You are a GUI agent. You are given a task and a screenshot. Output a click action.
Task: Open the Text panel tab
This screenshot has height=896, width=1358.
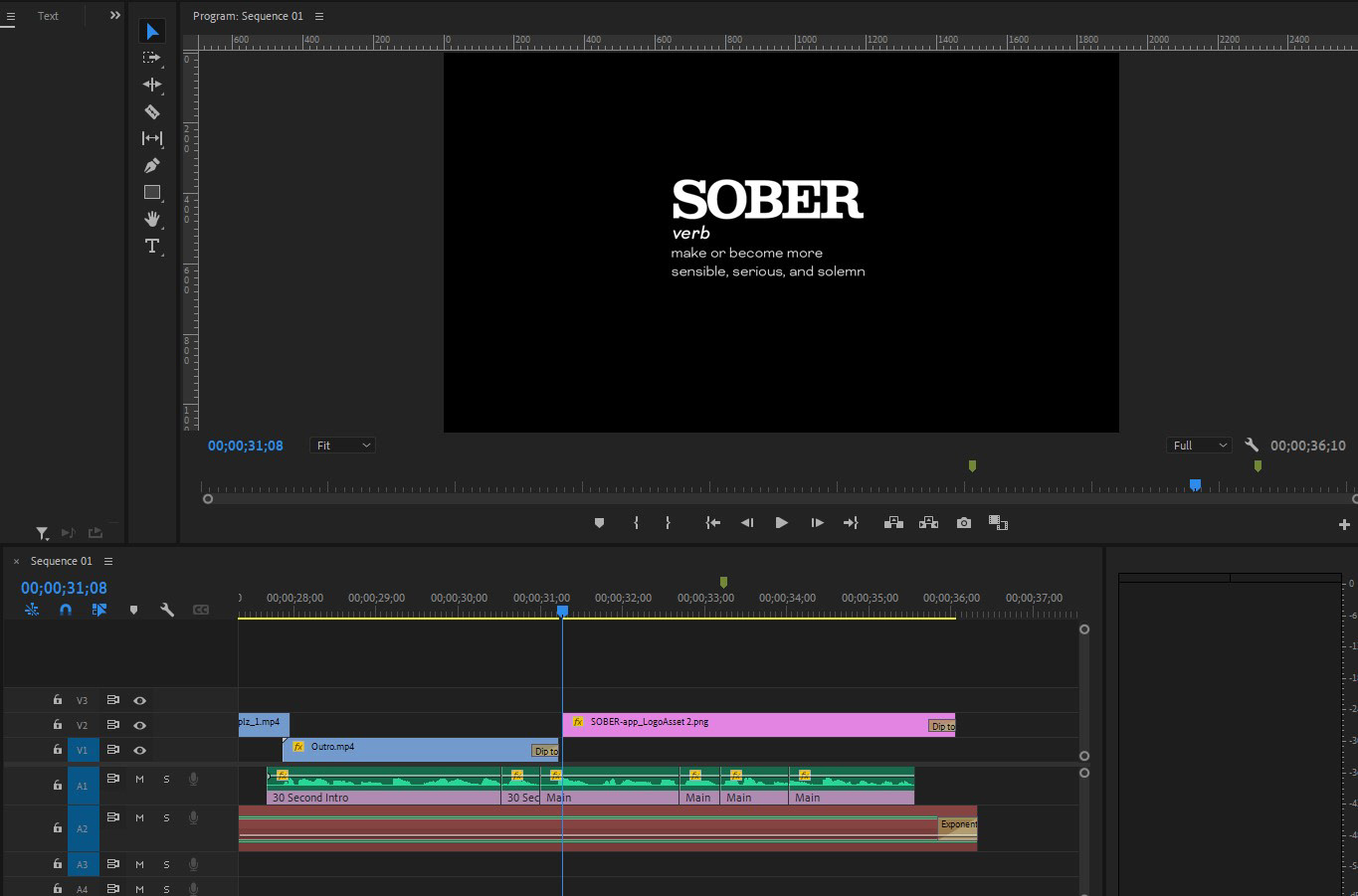(48, 16)
